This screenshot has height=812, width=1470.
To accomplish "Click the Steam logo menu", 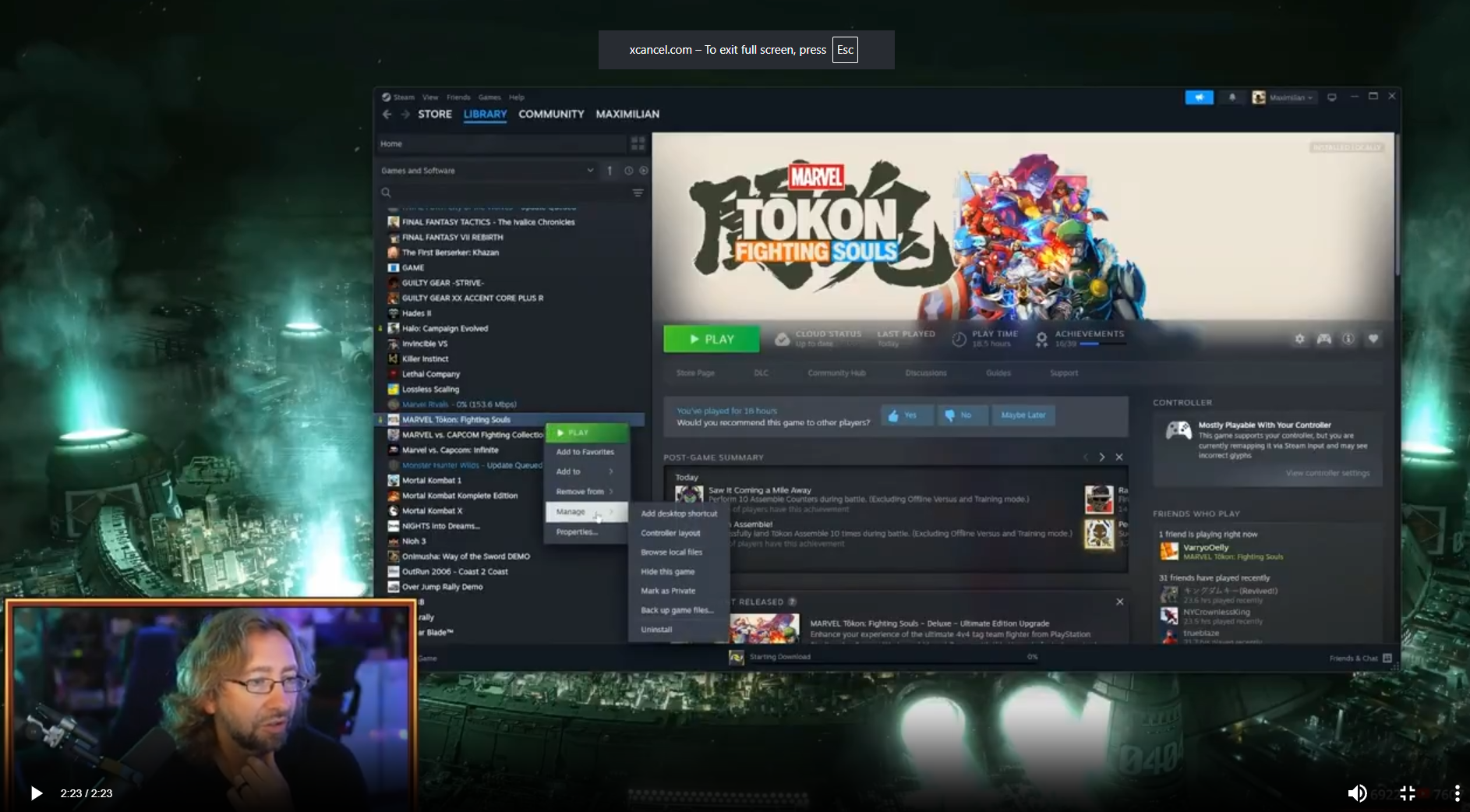I will pos(386,97).
